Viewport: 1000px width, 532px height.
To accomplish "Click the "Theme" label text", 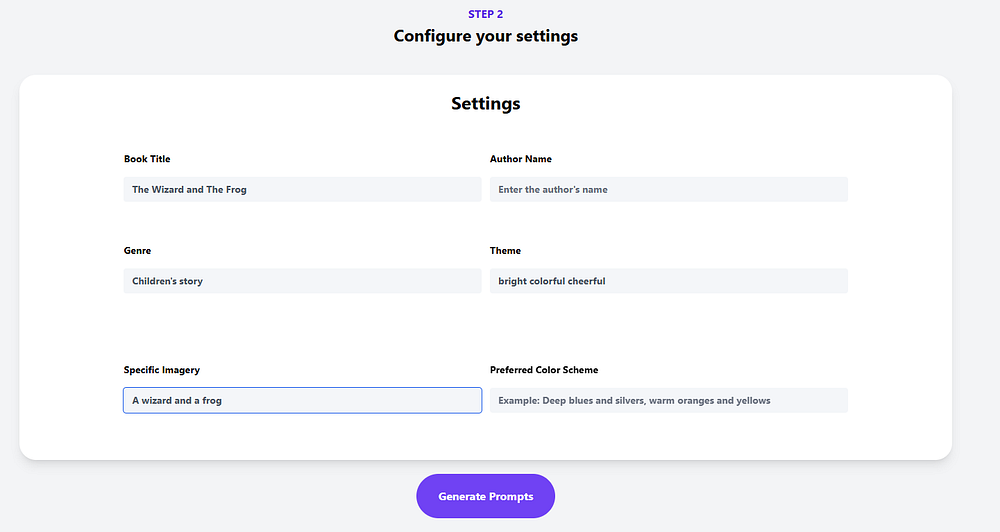I will 505,251.
